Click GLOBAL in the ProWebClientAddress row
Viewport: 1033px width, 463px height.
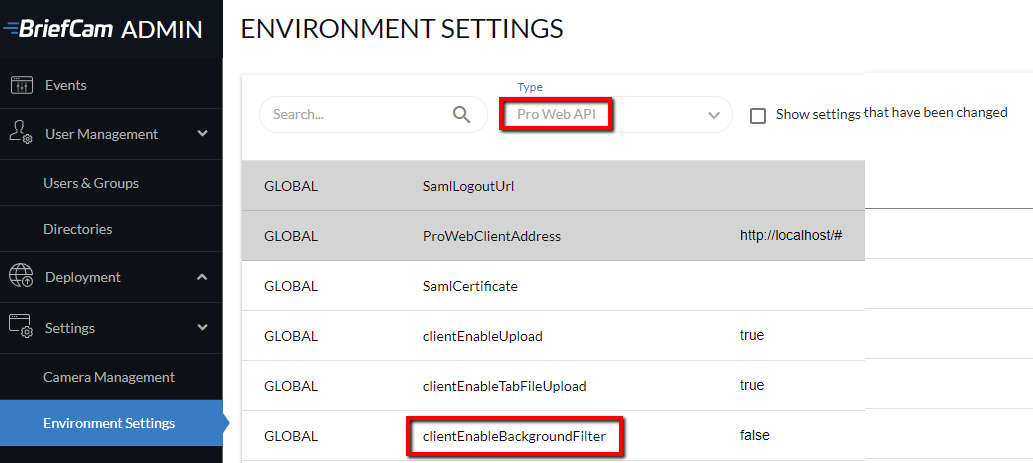[291, 236]
